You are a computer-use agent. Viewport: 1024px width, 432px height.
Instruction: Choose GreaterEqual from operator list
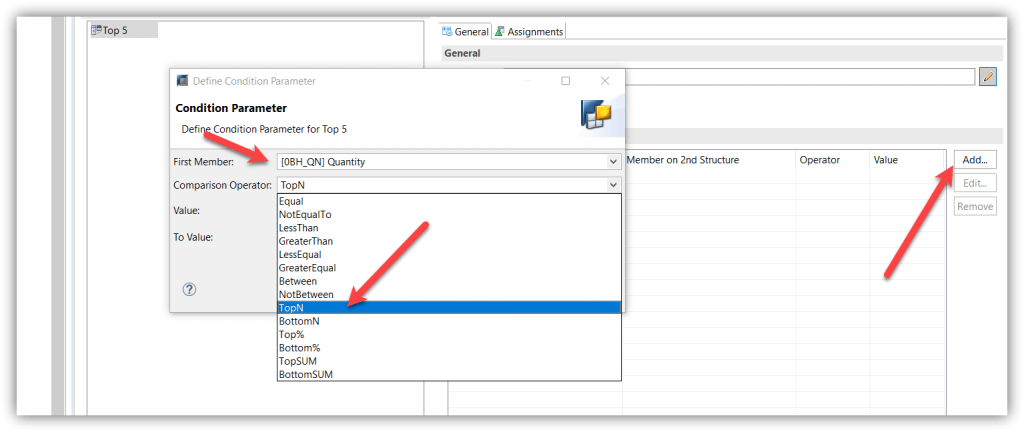click(x=449, y=268)
